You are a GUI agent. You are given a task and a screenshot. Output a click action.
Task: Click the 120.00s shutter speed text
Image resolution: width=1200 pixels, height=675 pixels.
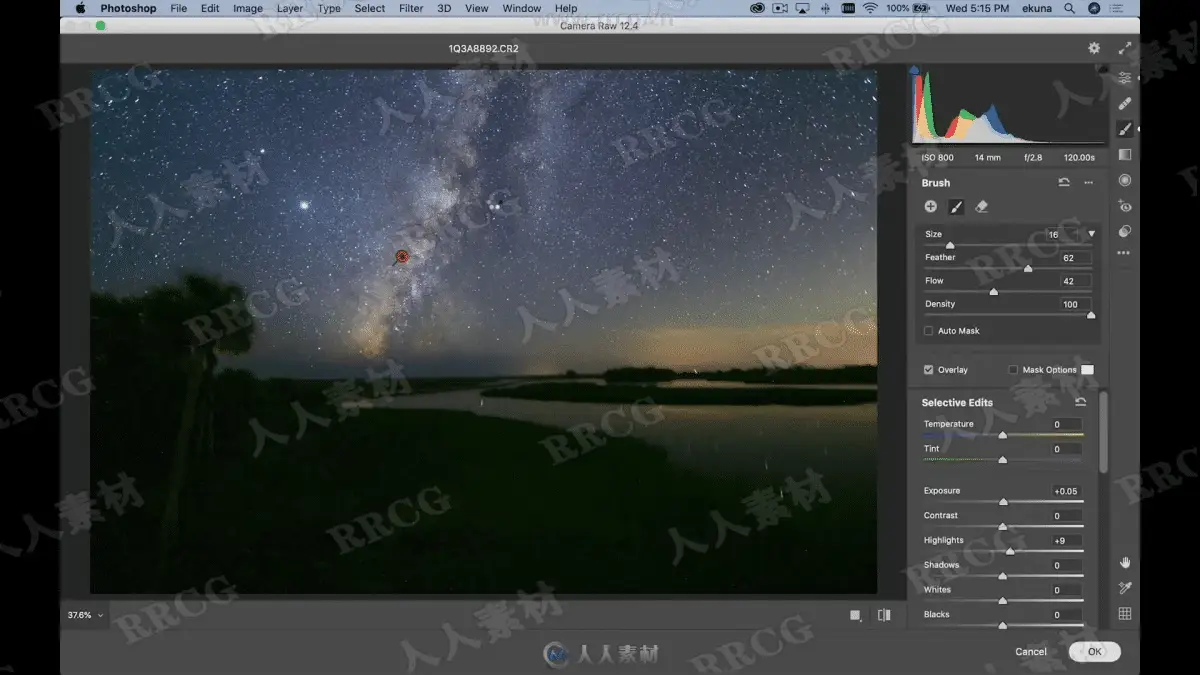(1078, 158)
